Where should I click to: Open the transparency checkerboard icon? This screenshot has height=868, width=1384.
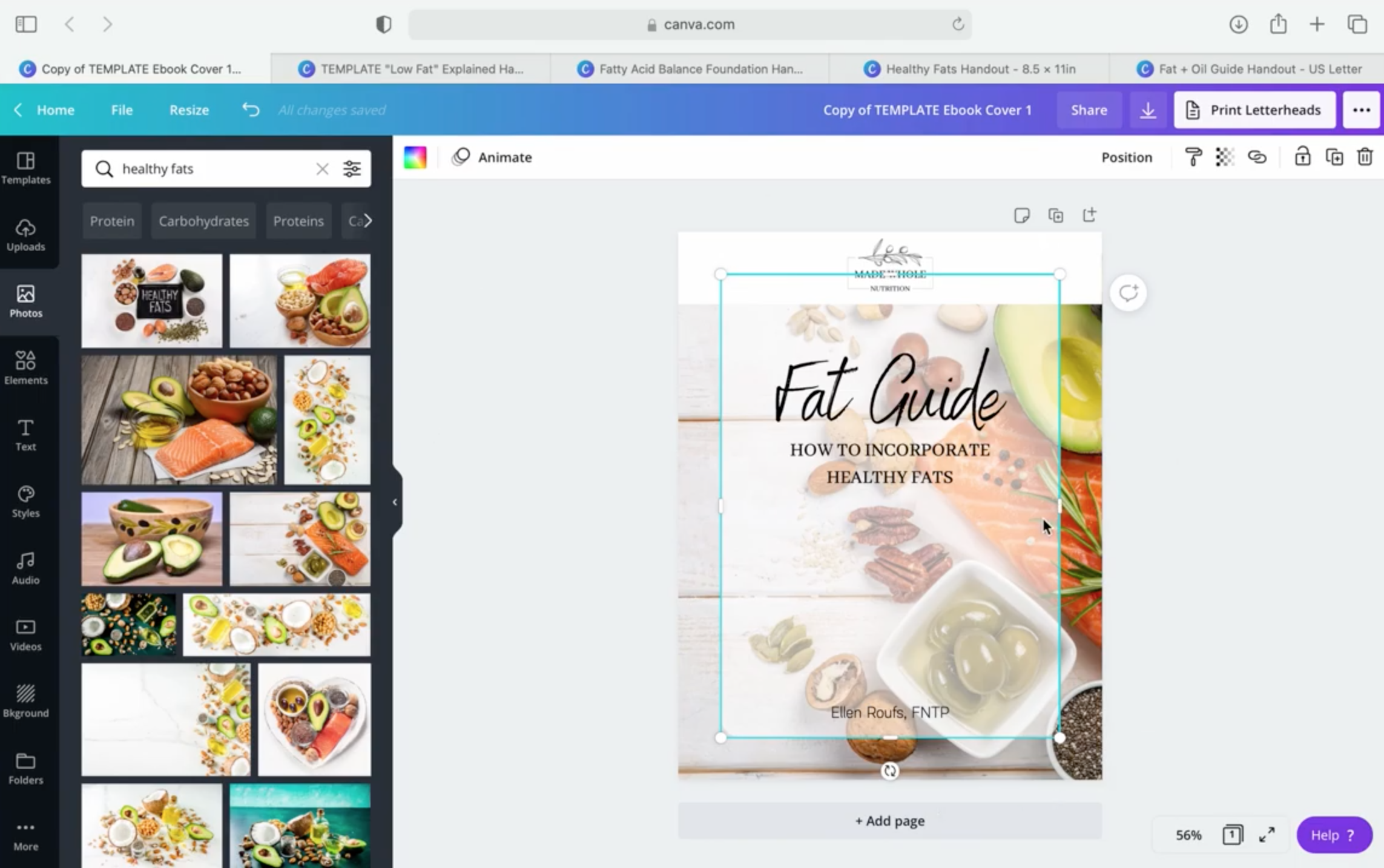tap(1225, 157)
